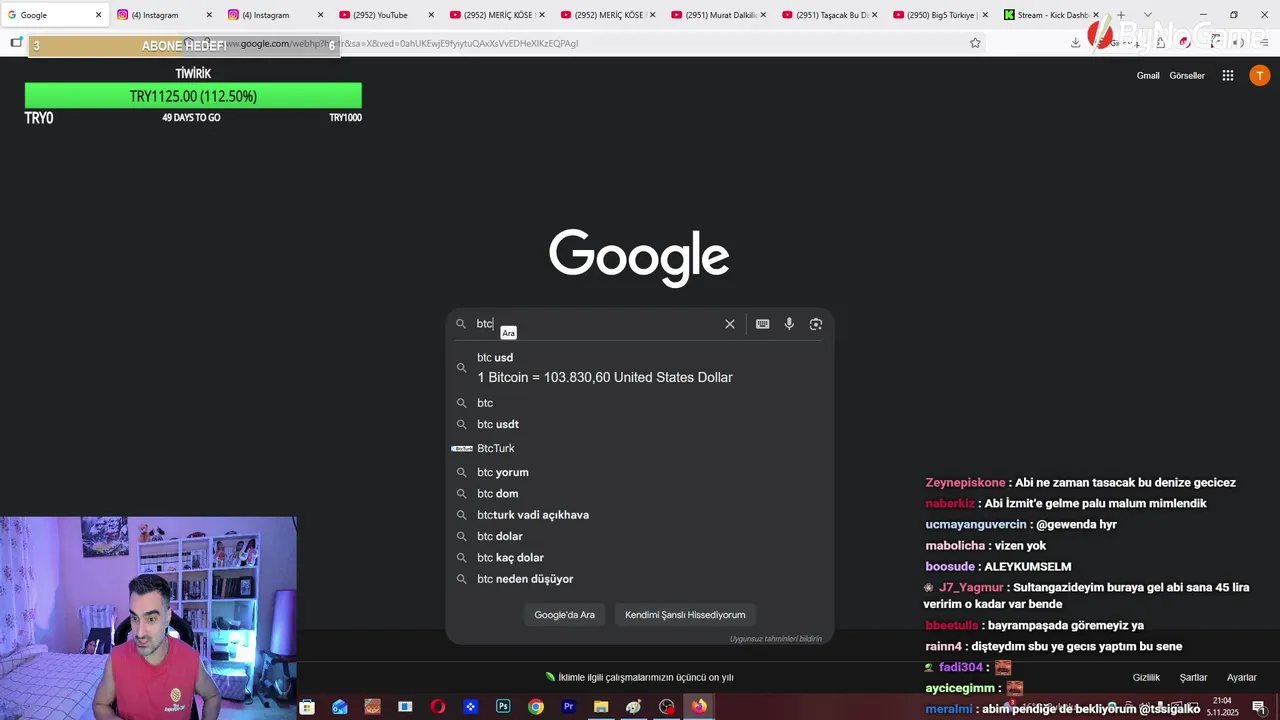Open the on-screen keyboard input tool
This screenshot has height=720, width=1280.
763,324
